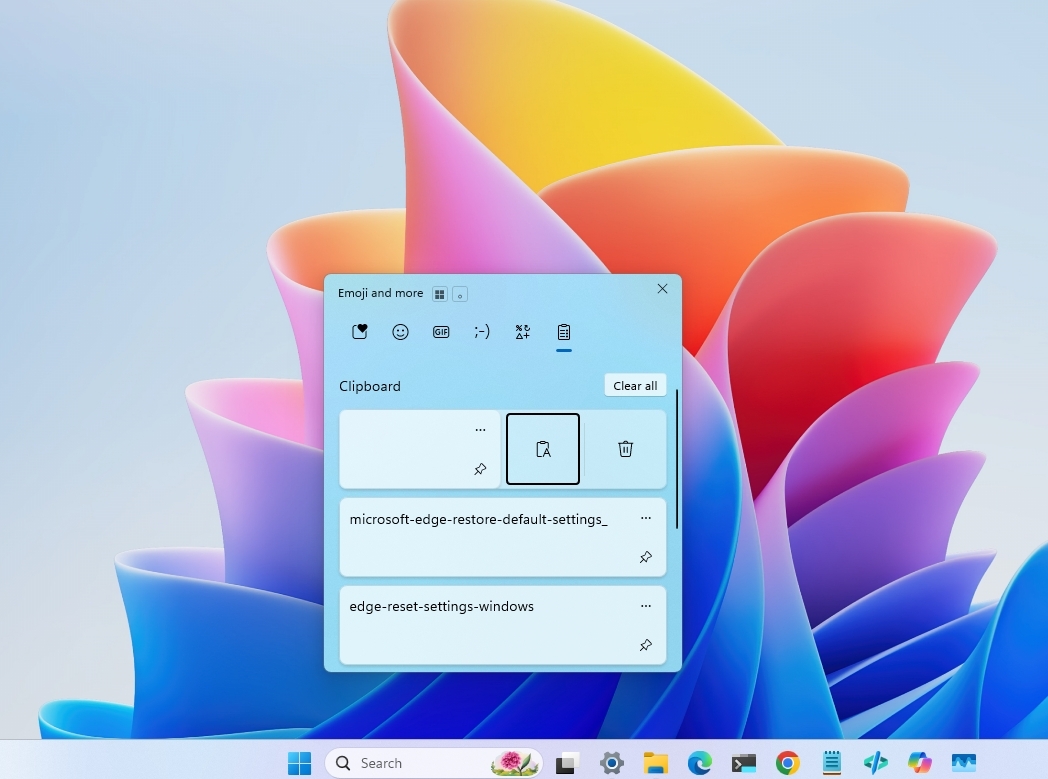Open the Symbols tab
1048x779 pixels.
click(x=523, y=331)
